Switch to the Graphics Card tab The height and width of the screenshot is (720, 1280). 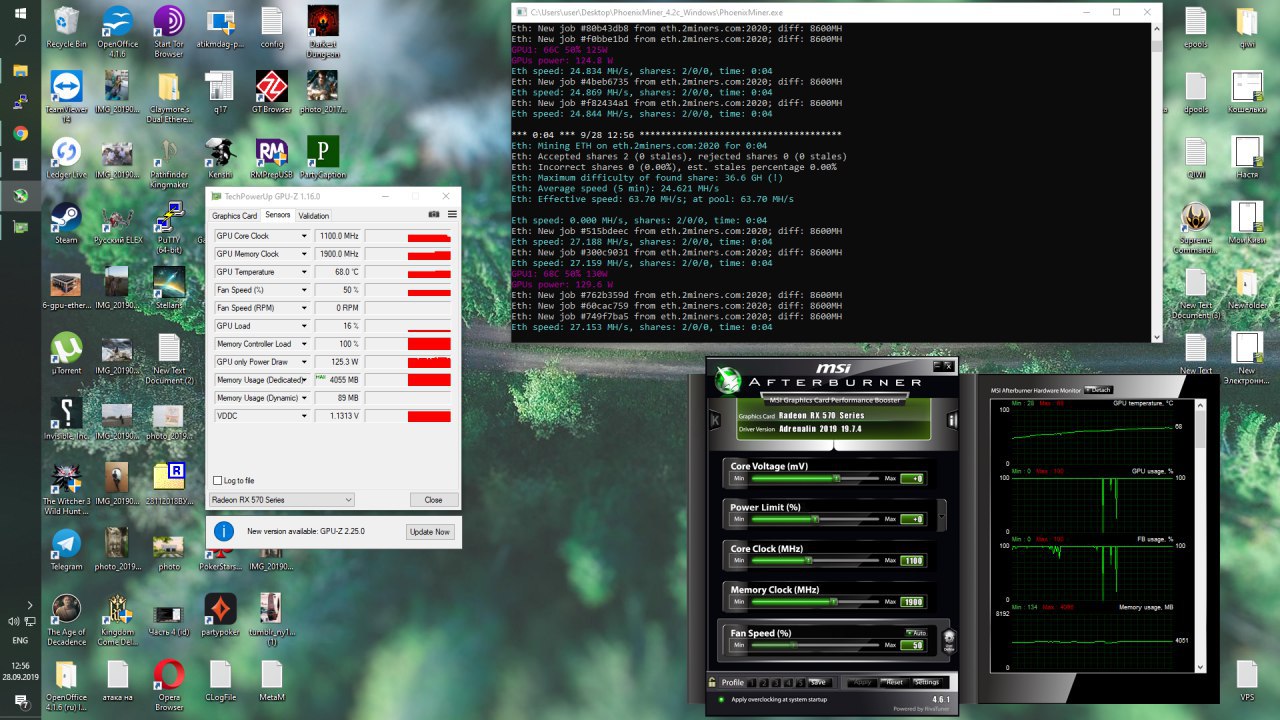[235, 216]
